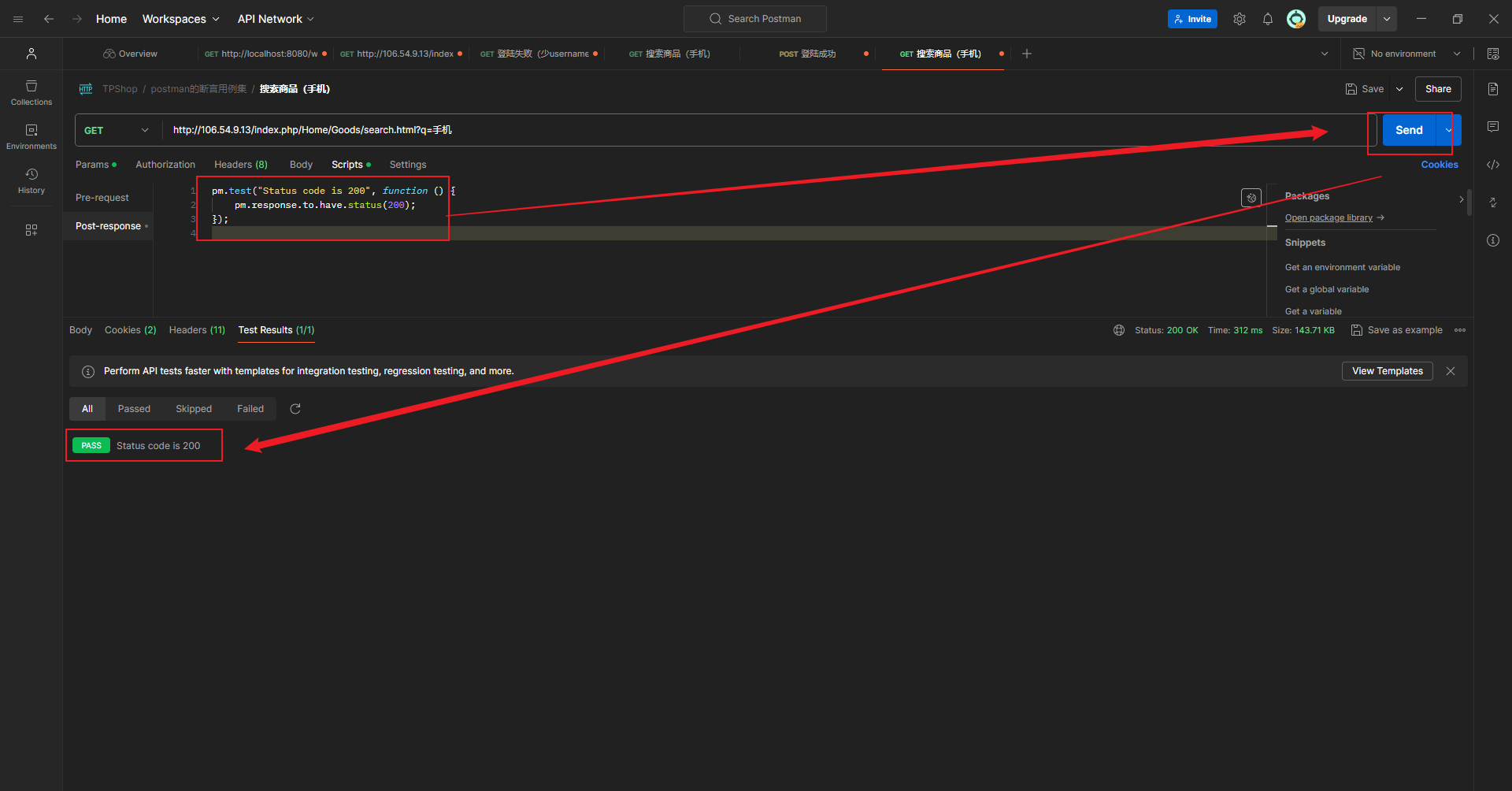Add a new request tab
This screenshot has height=791, width=1512.
coord(1027,54)
